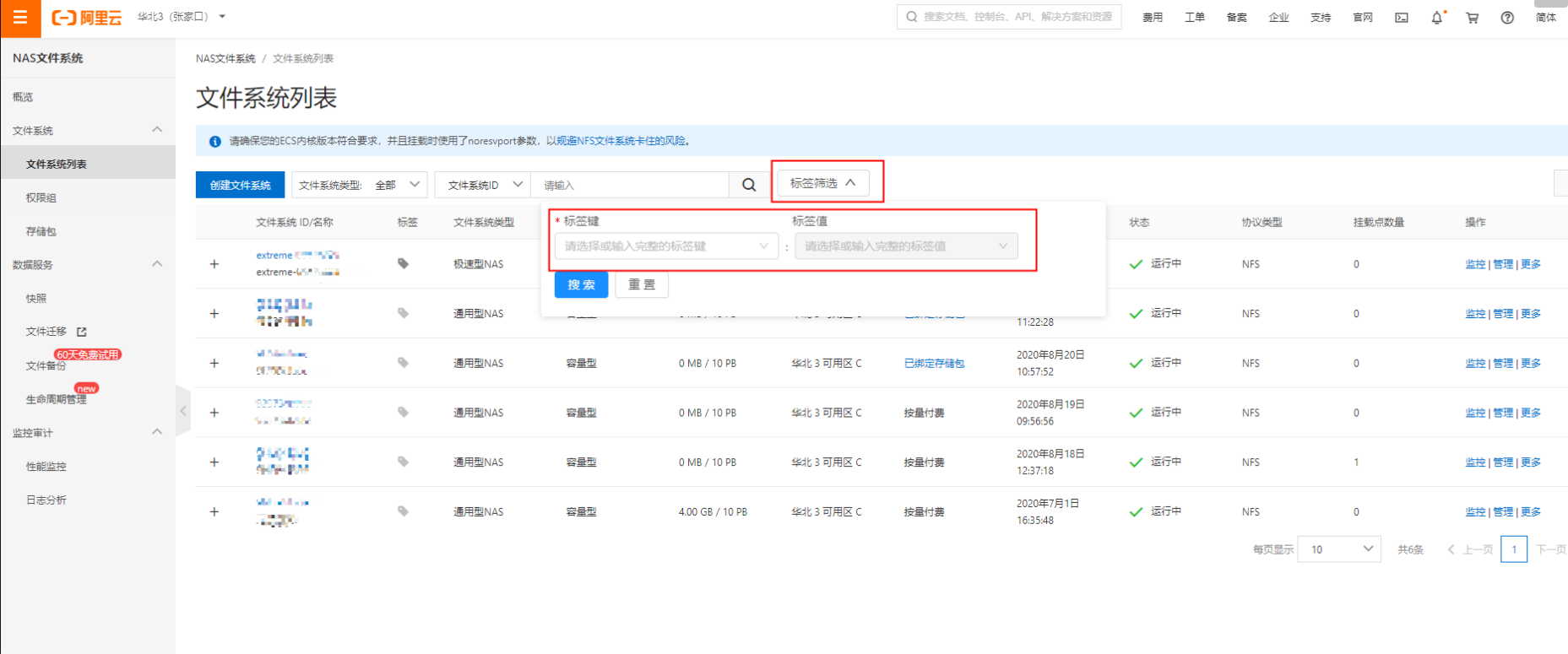Click 创建文件系统 button
Image resolution: width=1568 pixels, height=654 pixels.
(x=240, y=185)
